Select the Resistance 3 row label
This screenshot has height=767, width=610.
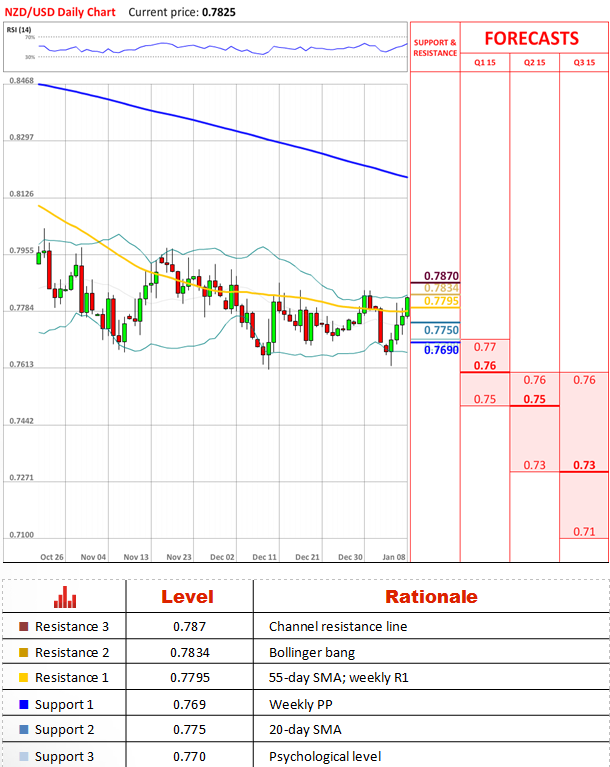tap(72, 627)
